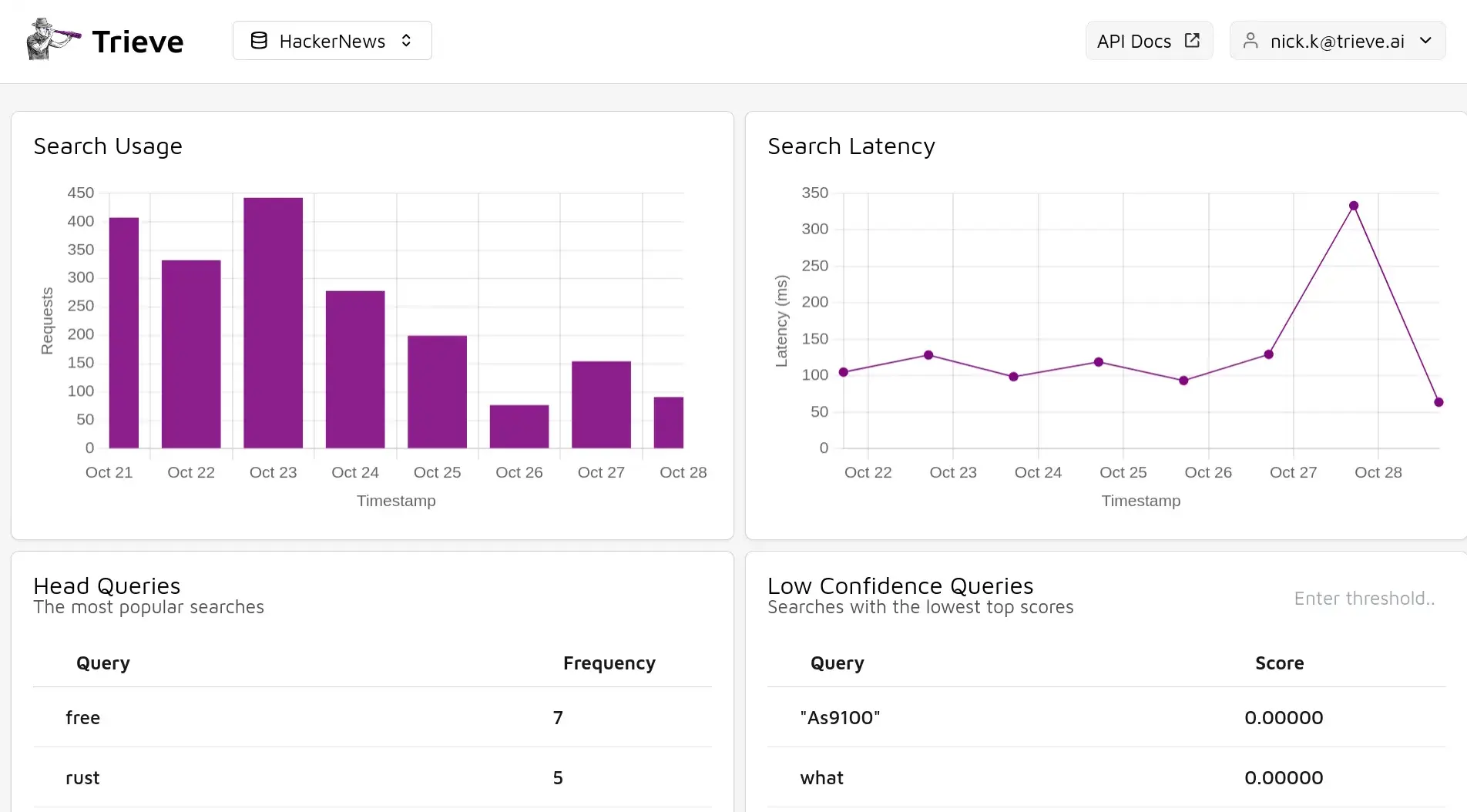Screen dimensions: 1467x812
Task: Click the external link icon on API Docs
Action: point(1192,40)
